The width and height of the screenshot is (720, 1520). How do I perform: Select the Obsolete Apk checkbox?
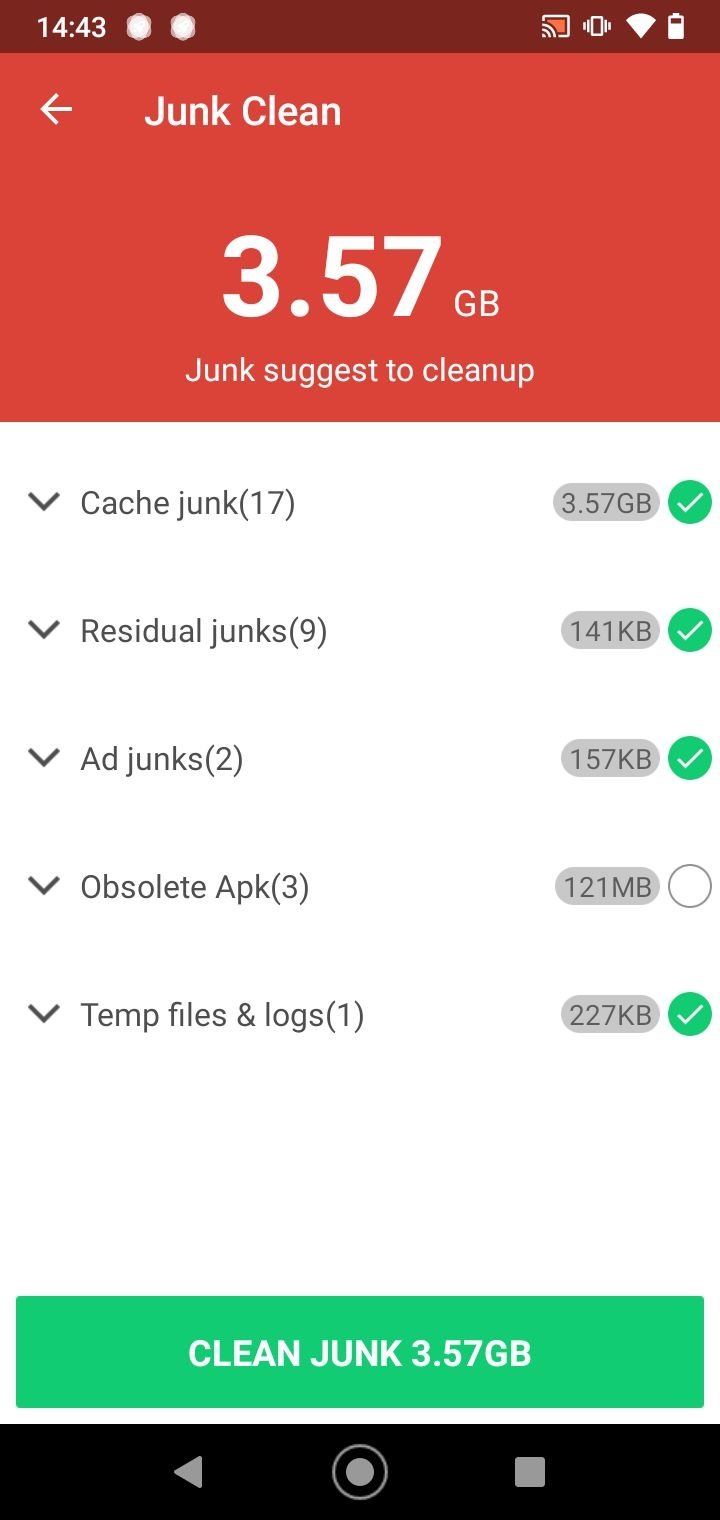689,887
